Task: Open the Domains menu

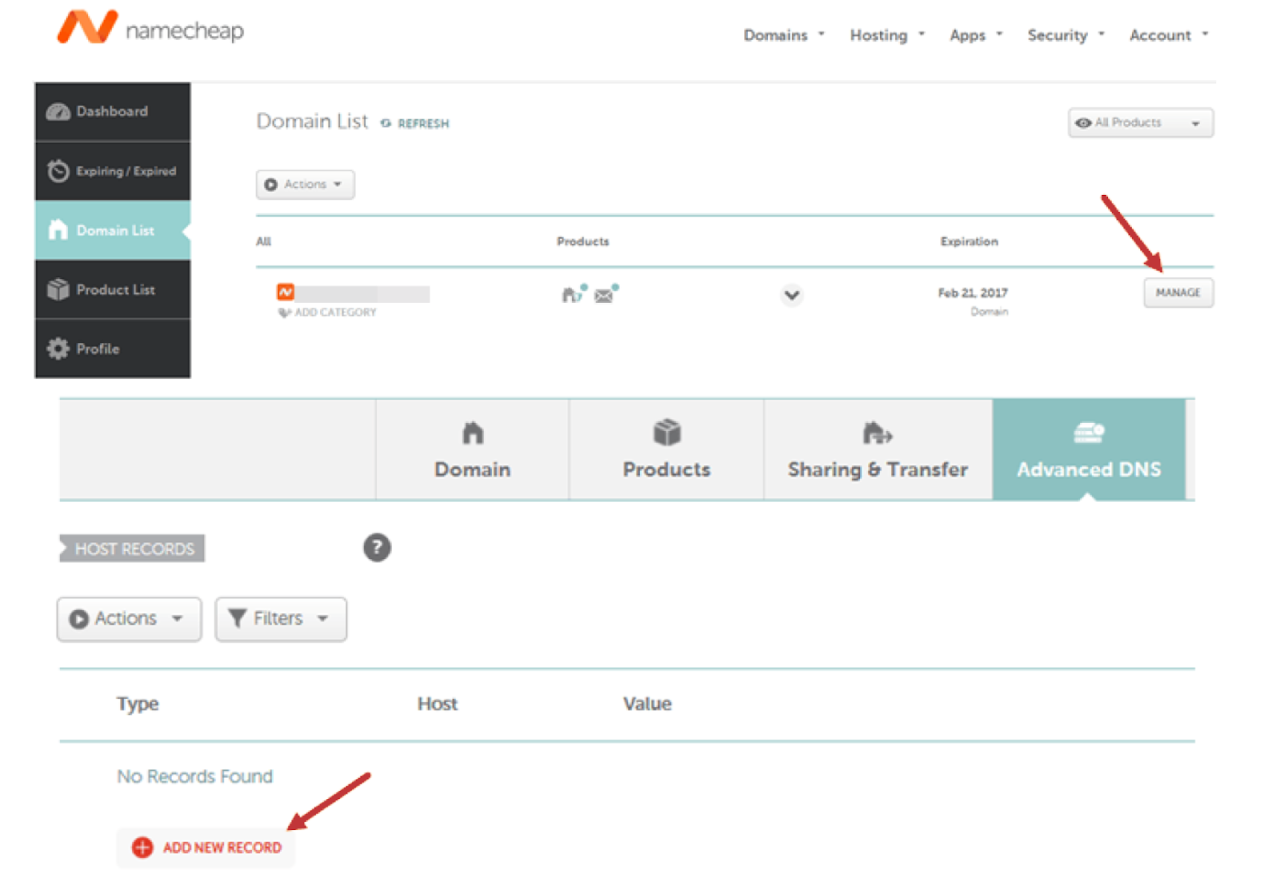Action: coord(784,35)
